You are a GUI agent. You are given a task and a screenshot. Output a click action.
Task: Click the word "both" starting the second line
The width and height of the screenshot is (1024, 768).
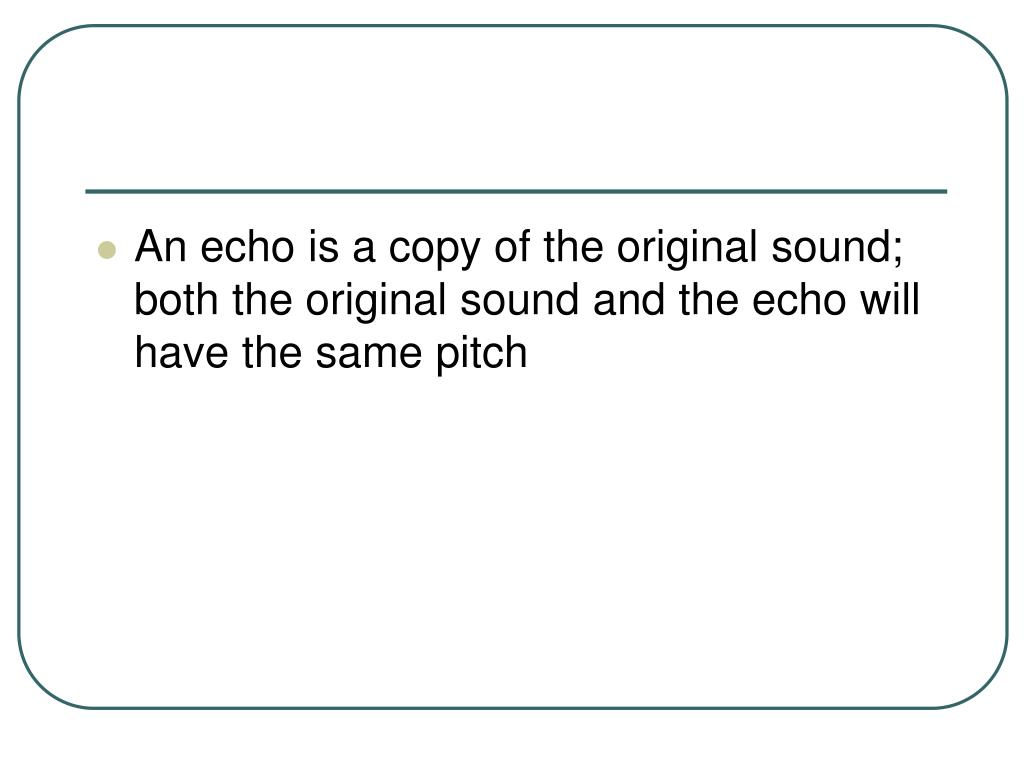[x=176, y=300]
